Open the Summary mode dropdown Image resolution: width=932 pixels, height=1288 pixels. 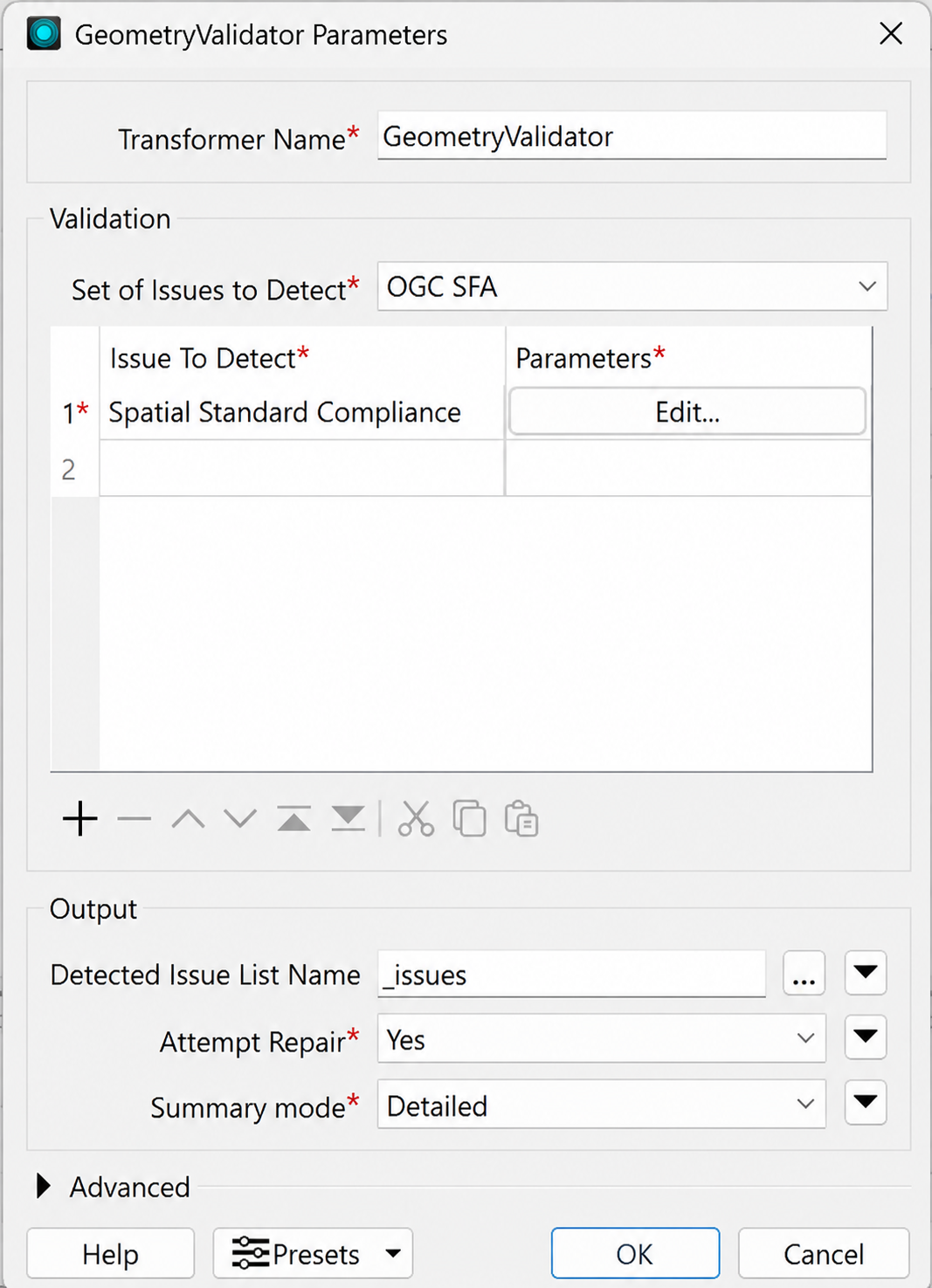[601, 1105]
